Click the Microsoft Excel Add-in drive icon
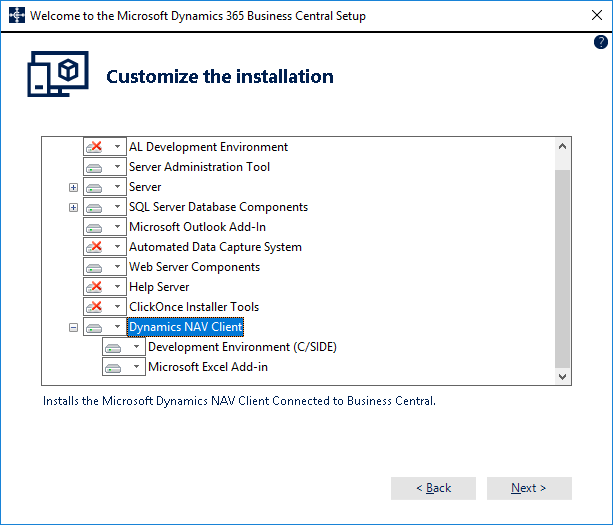Viewport: 613px width, 525px height. tap(113, 367)
